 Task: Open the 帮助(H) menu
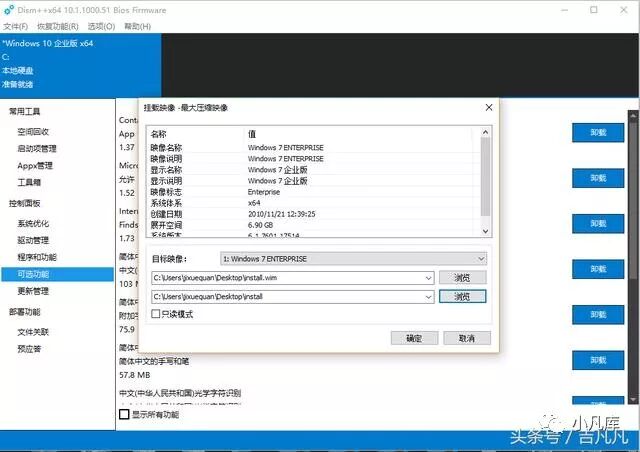(138, 27)
